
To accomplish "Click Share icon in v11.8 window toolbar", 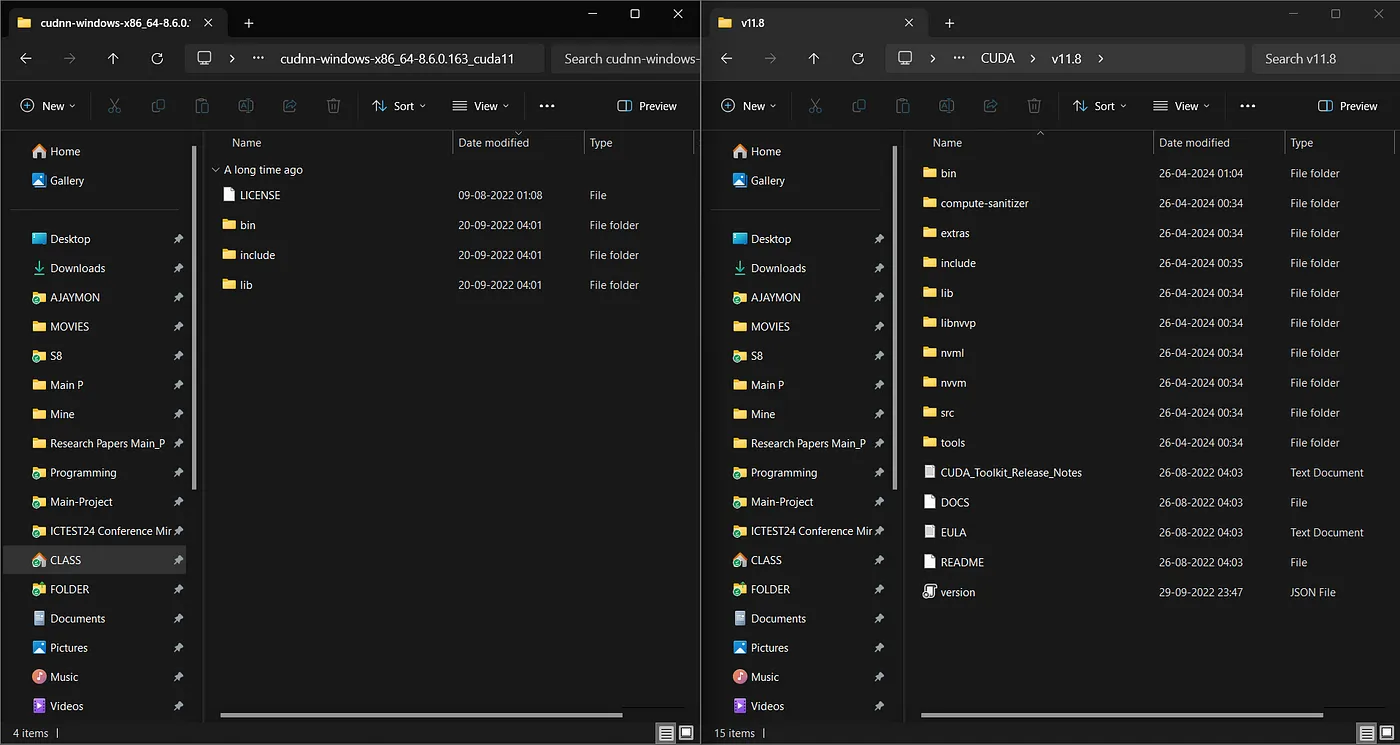I will [x=991, y=106].
